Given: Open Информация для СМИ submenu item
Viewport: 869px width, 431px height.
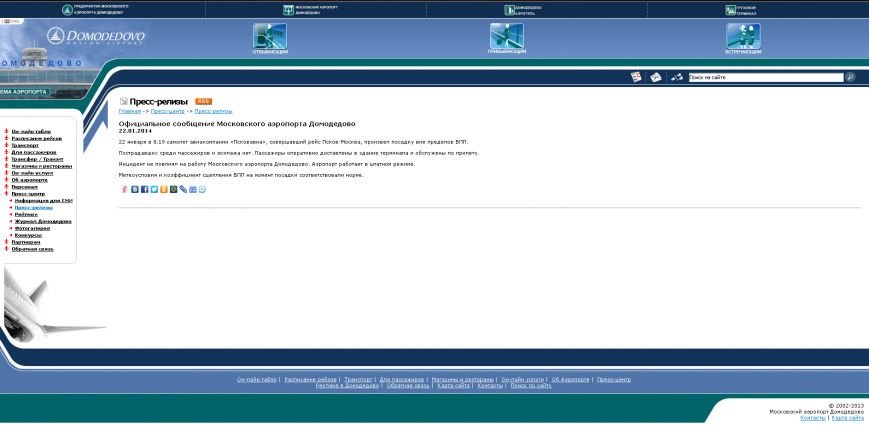Looking at the screenshot, I should point(44,201).
